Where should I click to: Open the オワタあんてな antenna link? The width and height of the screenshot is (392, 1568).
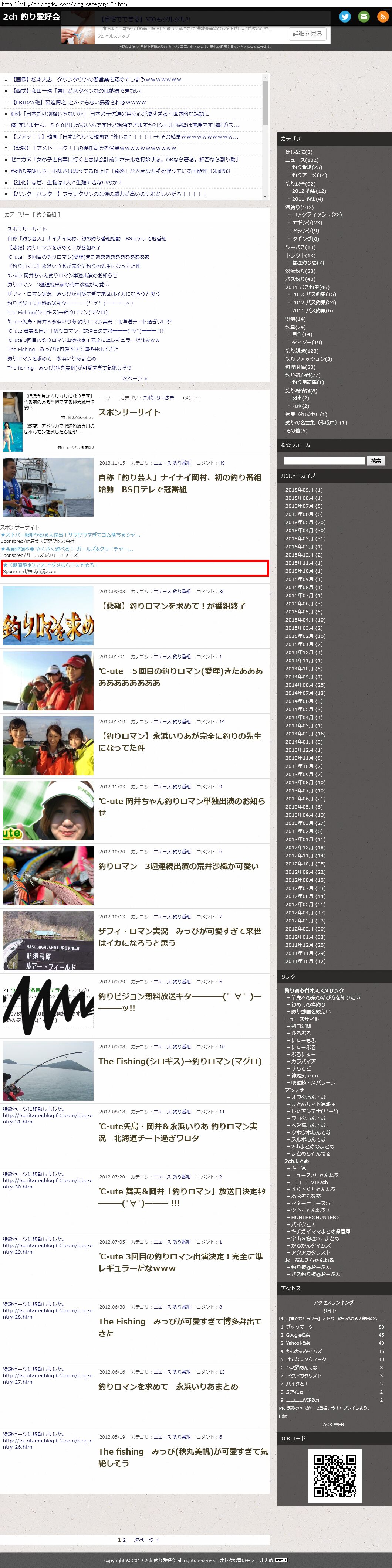coord(308,1097)
